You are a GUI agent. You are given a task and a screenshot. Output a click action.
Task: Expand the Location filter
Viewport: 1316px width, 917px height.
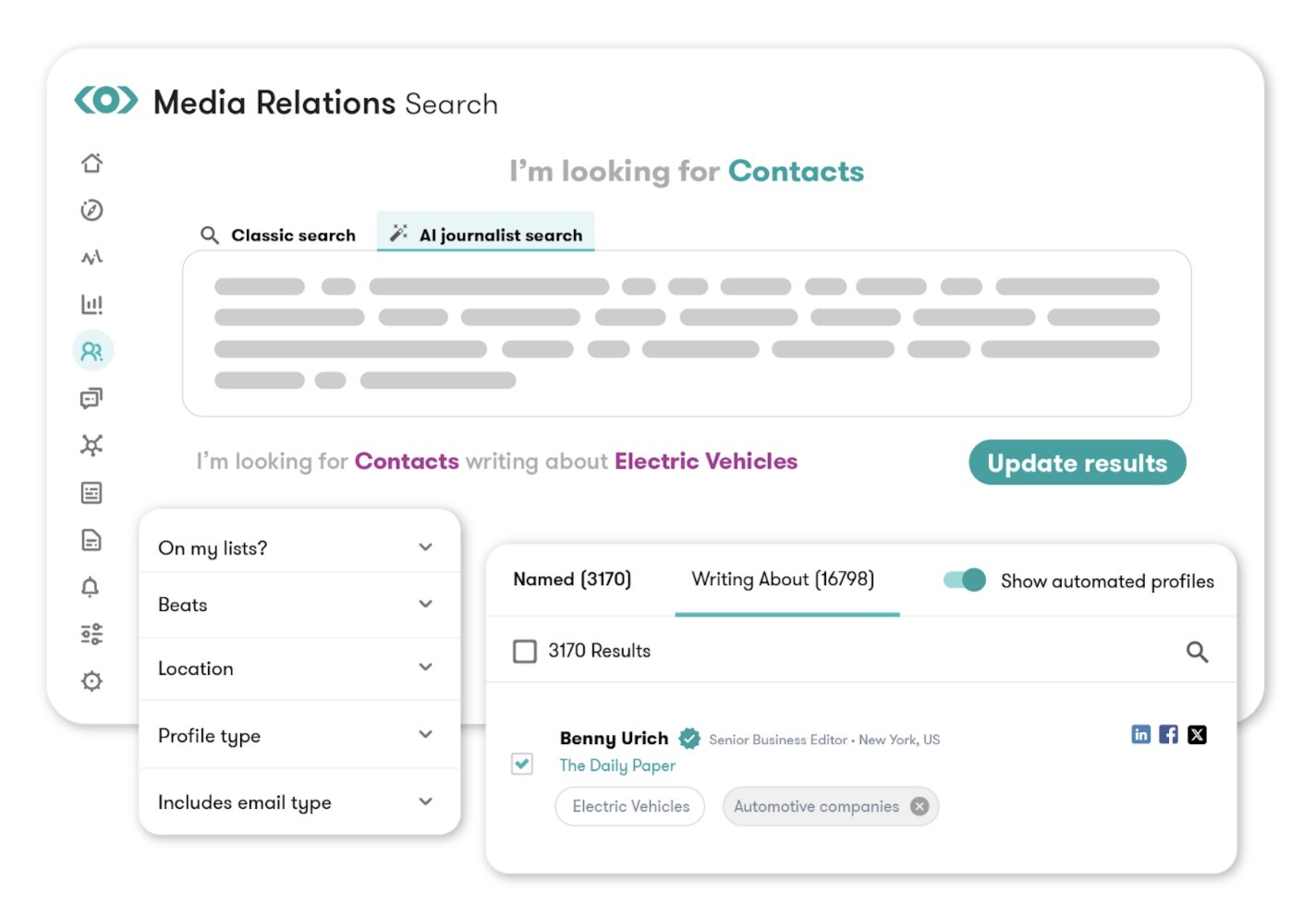tap(298, 668)
